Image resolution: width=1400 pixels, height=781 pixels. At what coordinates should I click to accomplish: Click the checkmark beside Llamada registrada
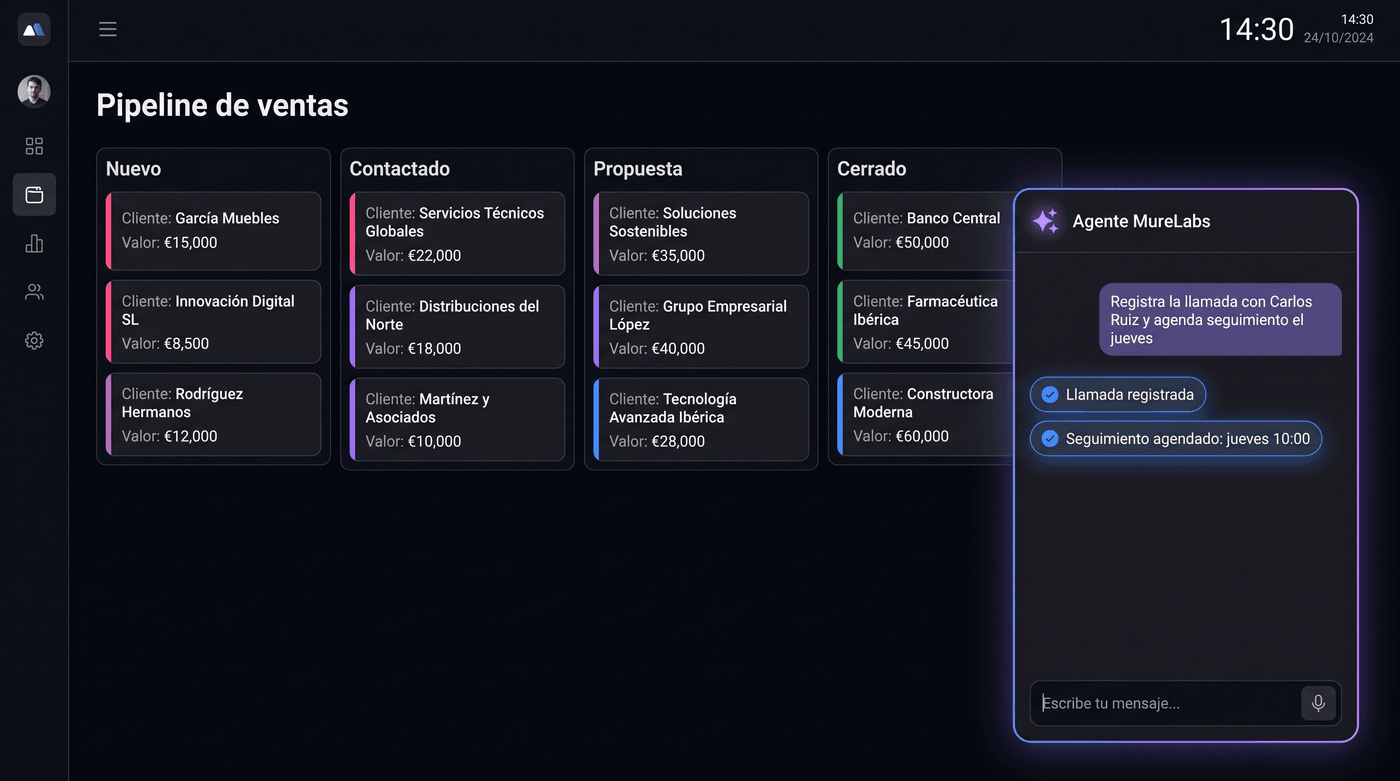1050,395
